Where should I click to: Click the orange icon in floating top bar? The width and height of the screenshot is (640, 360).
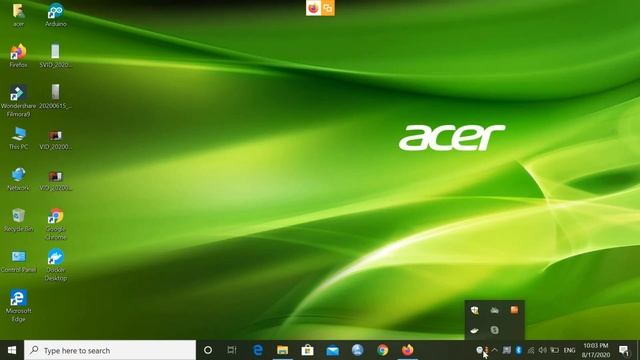[327, 8]
